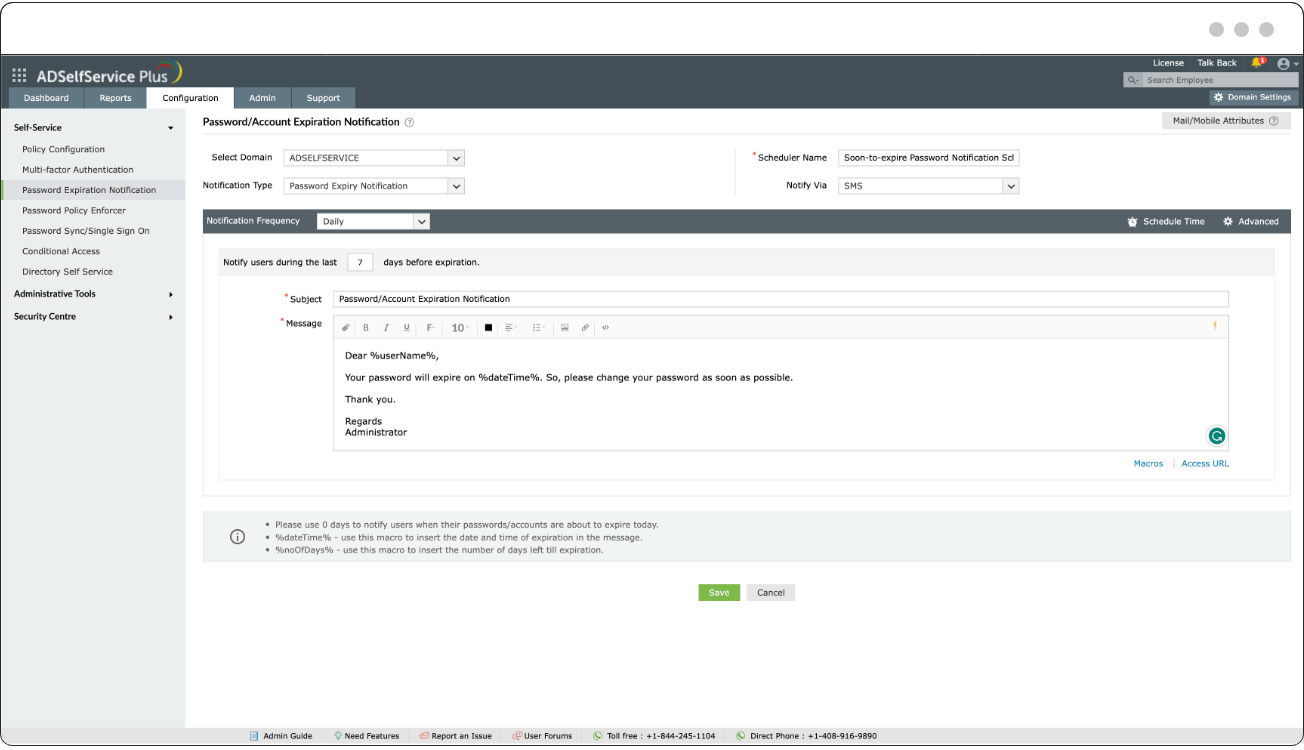This screenshot has height=750, width=1304.
Task: Switch message editor to source code view
Action: click(x=606, y=327)
